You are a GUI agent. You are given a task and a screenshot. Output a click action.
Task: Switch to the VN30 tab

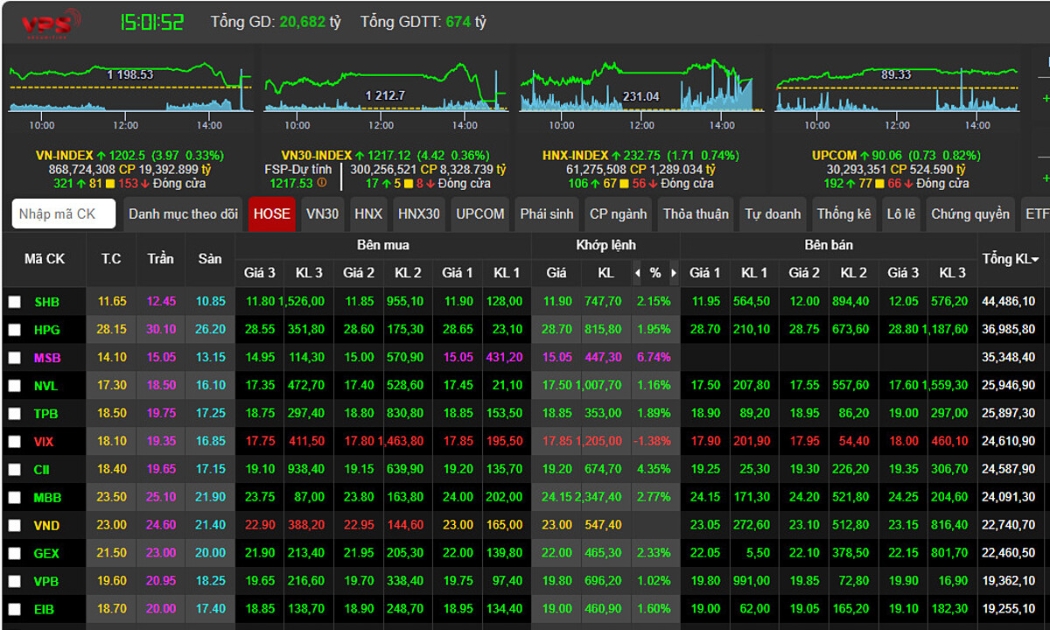click(322, 214)
